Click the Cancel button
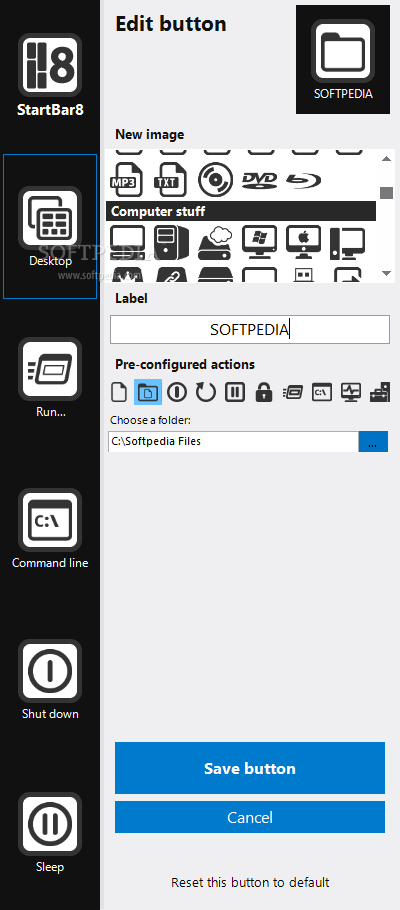This screenshot has width=400, height=910. [x=250, y=817]
